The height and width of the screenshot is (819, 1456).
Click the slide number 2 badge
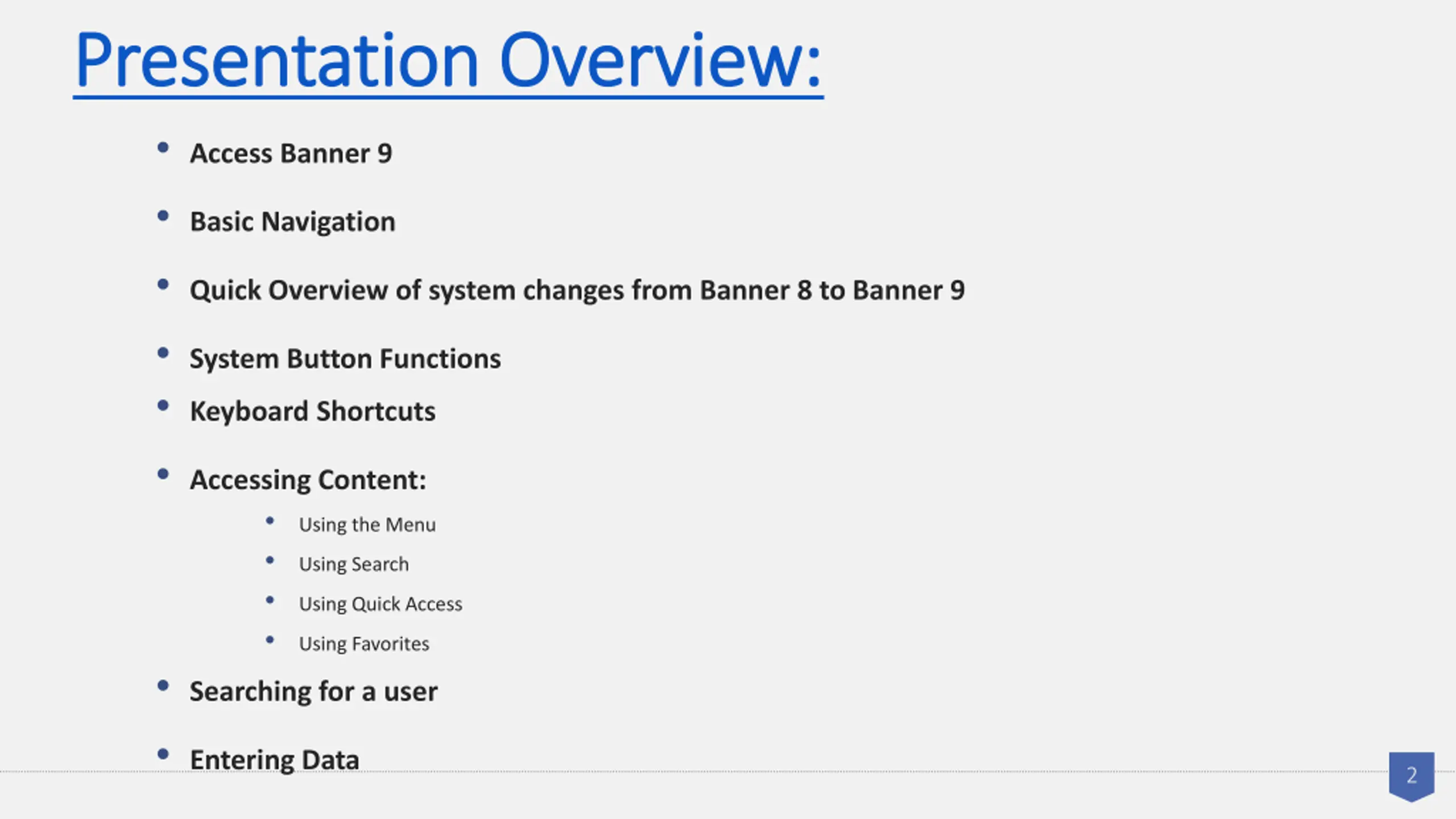tap(1412, 776)
